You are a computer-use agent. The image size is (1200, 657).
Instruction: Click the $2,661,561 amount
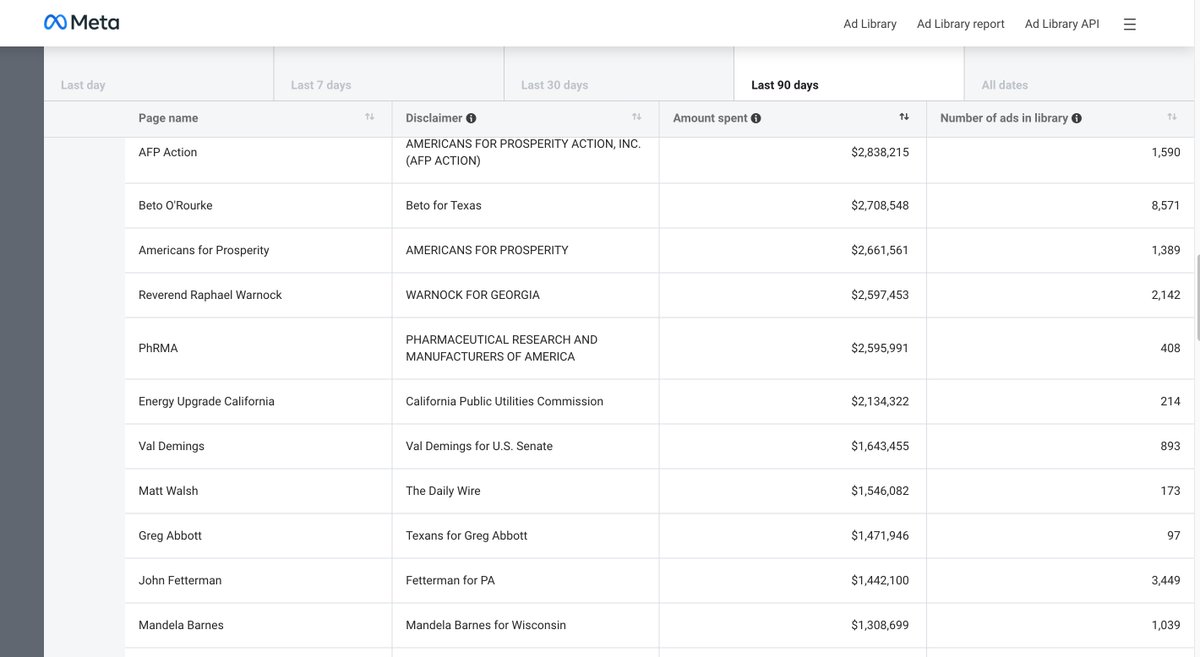pos(880,250)
